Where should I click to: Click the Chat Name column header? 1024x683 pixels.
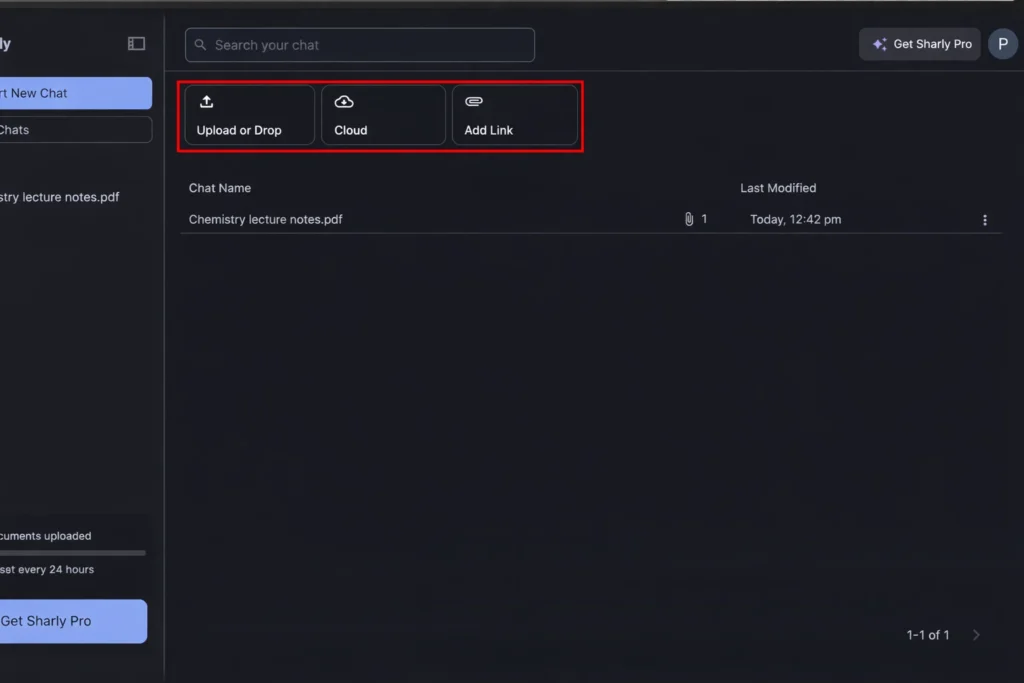click(220, 188)
